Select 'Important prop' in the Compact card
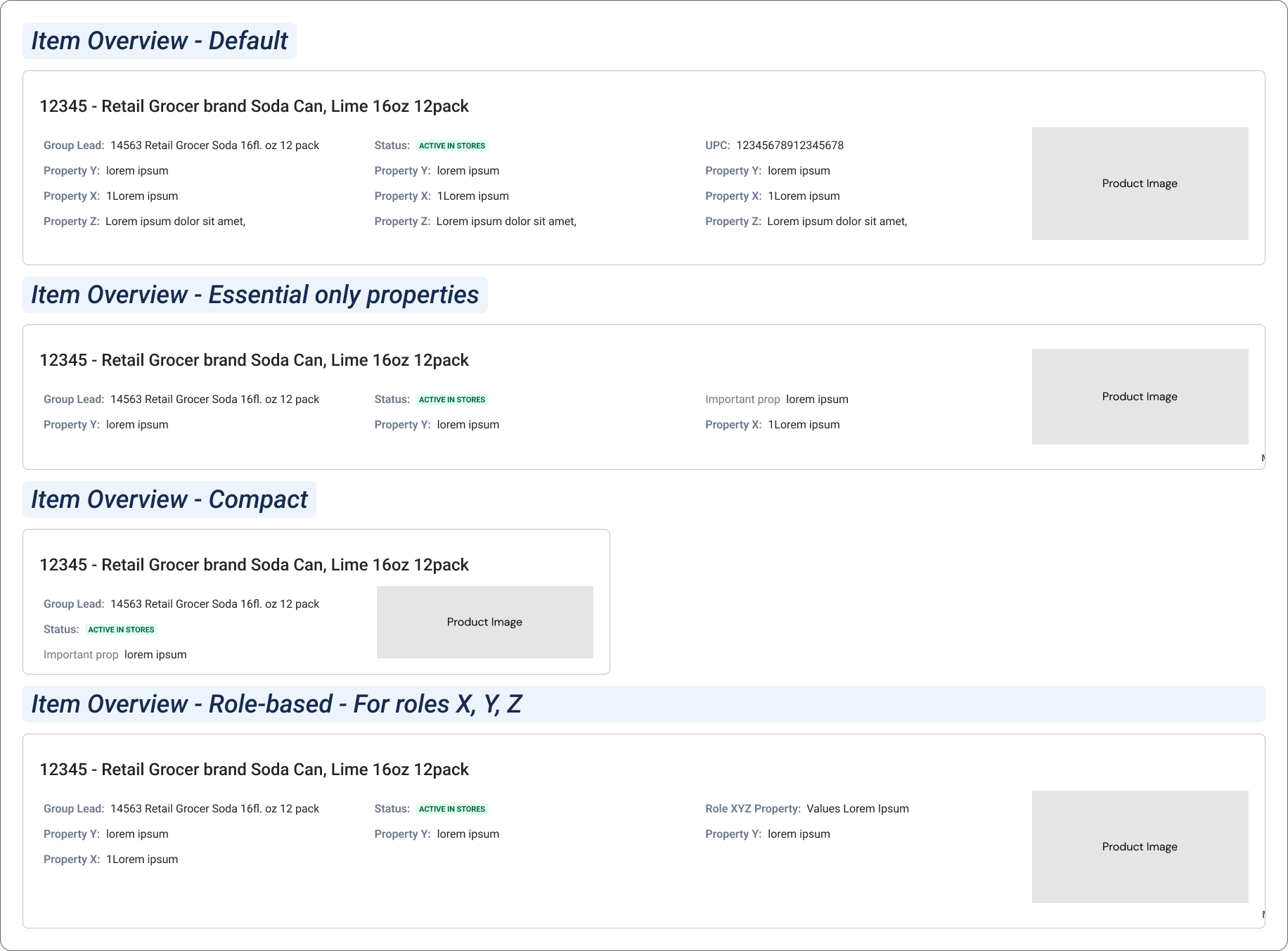1288x951 pixels. coord(81,655)
